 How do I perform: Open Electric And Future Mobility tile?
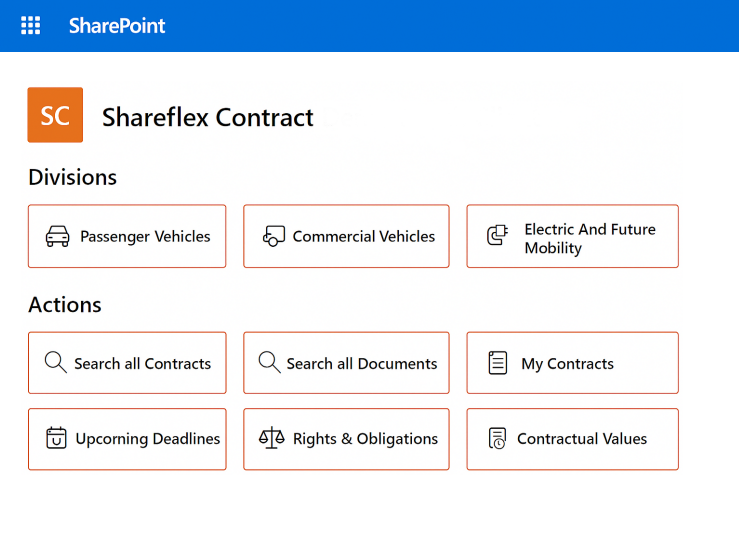[x=572, y=236]
